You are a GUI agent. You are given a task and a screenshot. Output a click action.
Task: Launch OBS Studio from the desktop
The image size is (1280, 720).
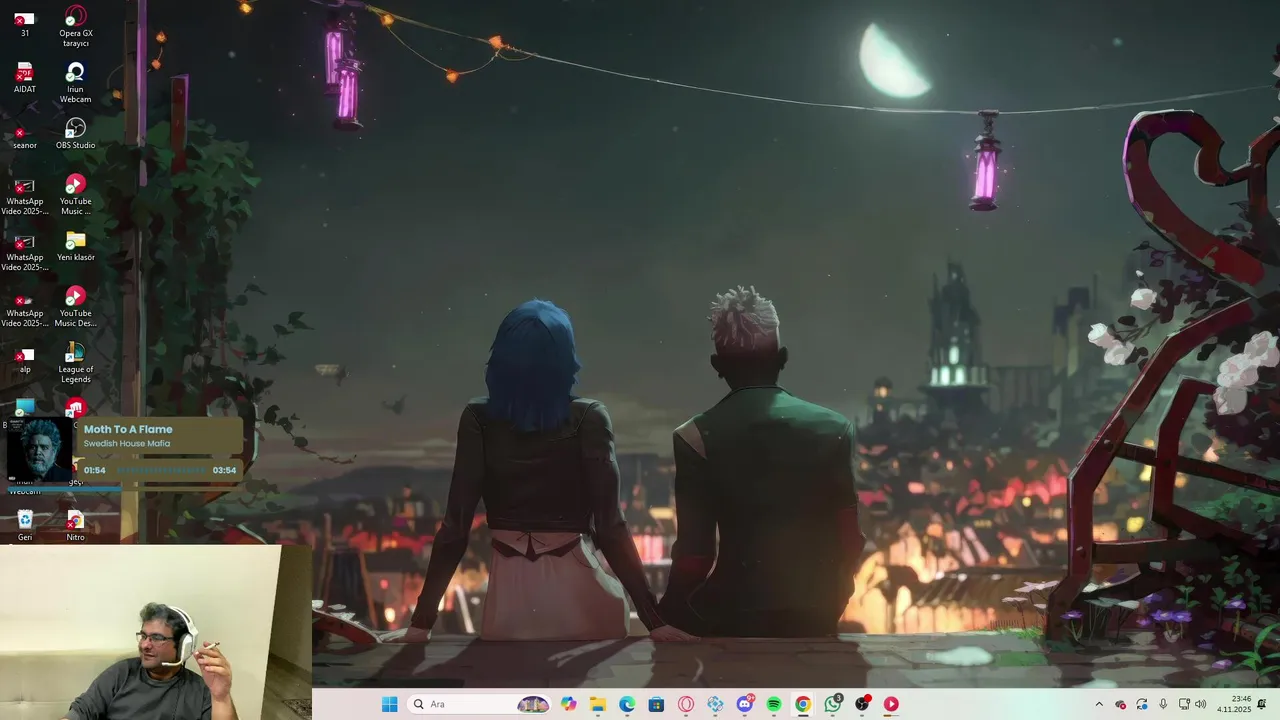pos(75,133)
